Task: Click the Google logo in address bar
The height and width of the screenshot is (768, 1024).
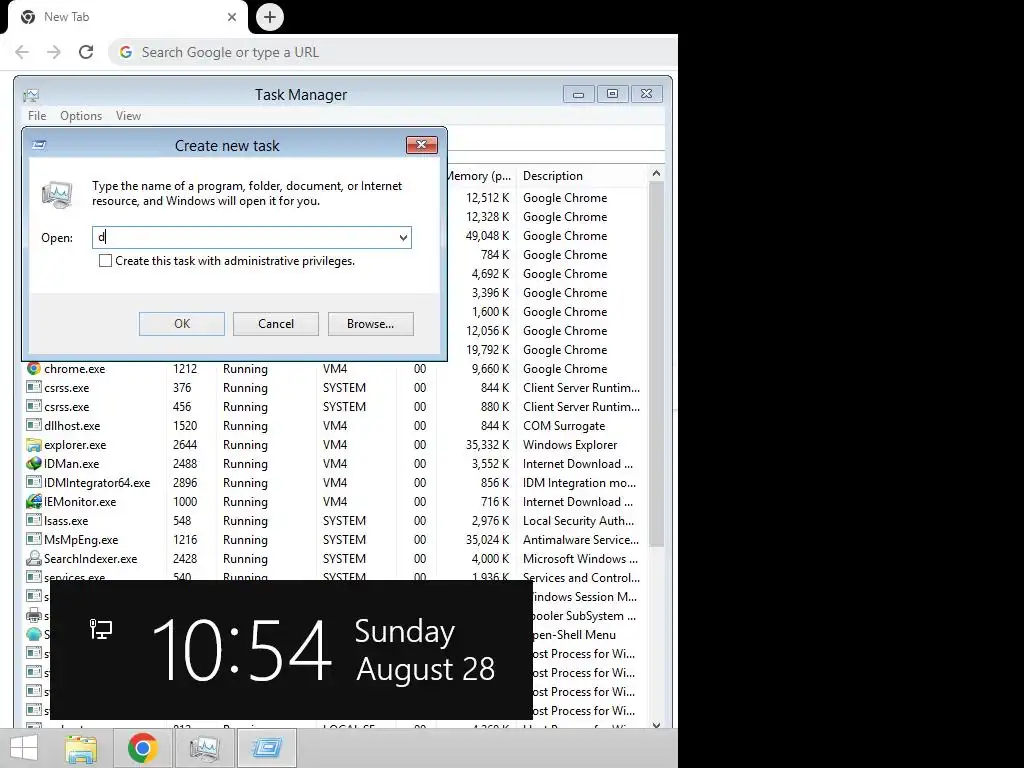Action: (x=126, y=52)
